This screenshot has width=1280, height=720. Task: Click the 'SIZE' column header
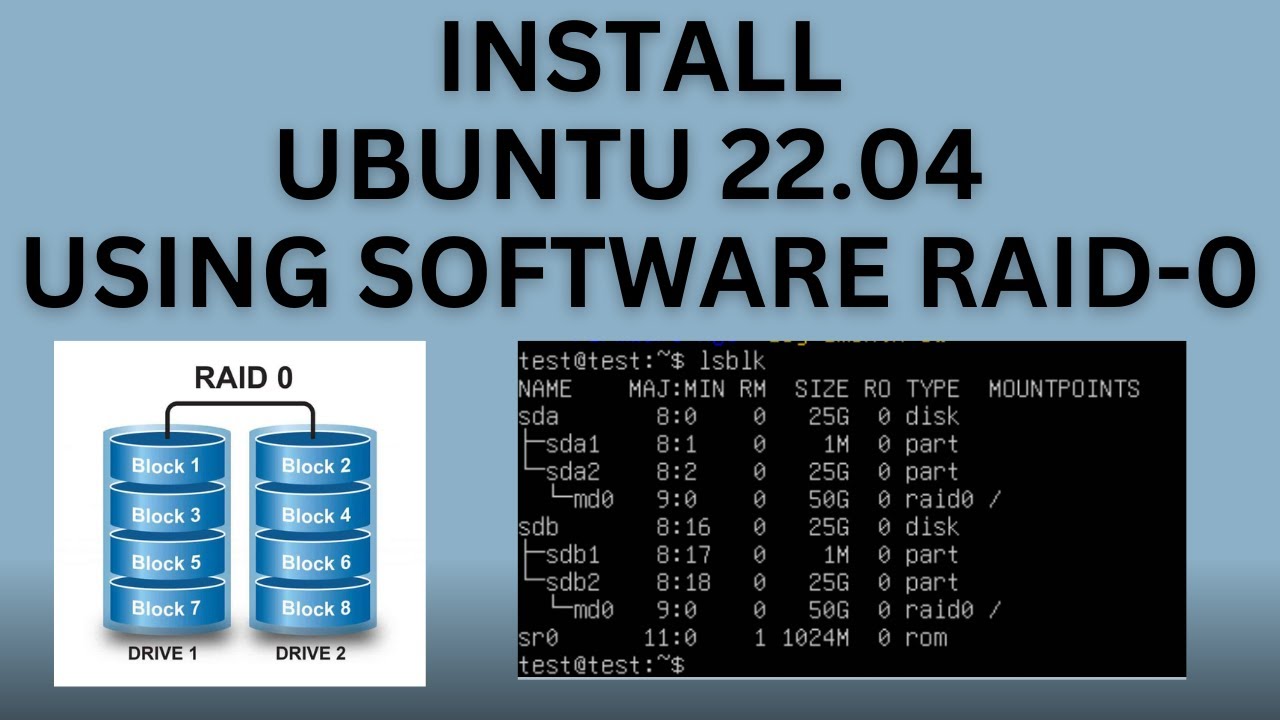click(x=821, y=389)
